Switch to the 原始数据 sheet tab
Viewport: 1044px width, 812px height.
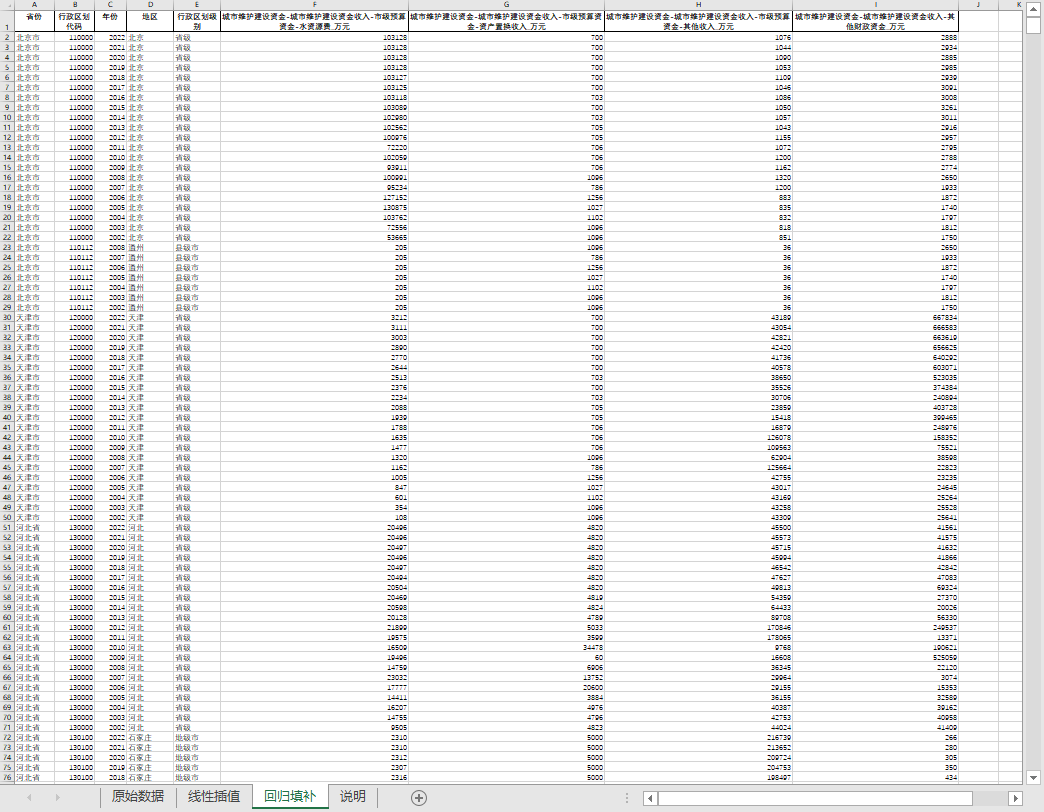(138, 796)
